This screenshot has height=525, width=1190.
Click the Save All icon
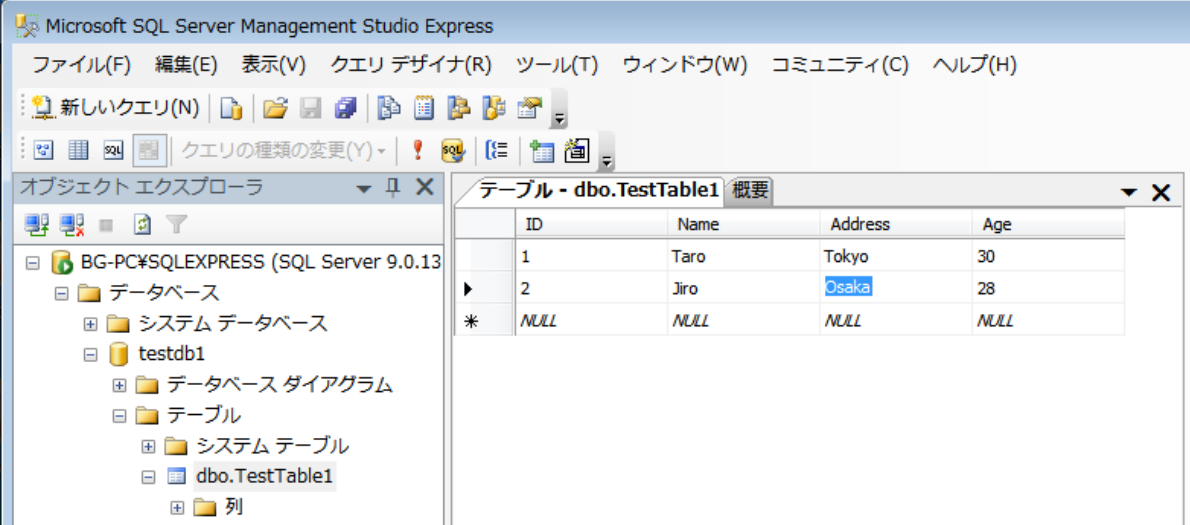[346, 109]
